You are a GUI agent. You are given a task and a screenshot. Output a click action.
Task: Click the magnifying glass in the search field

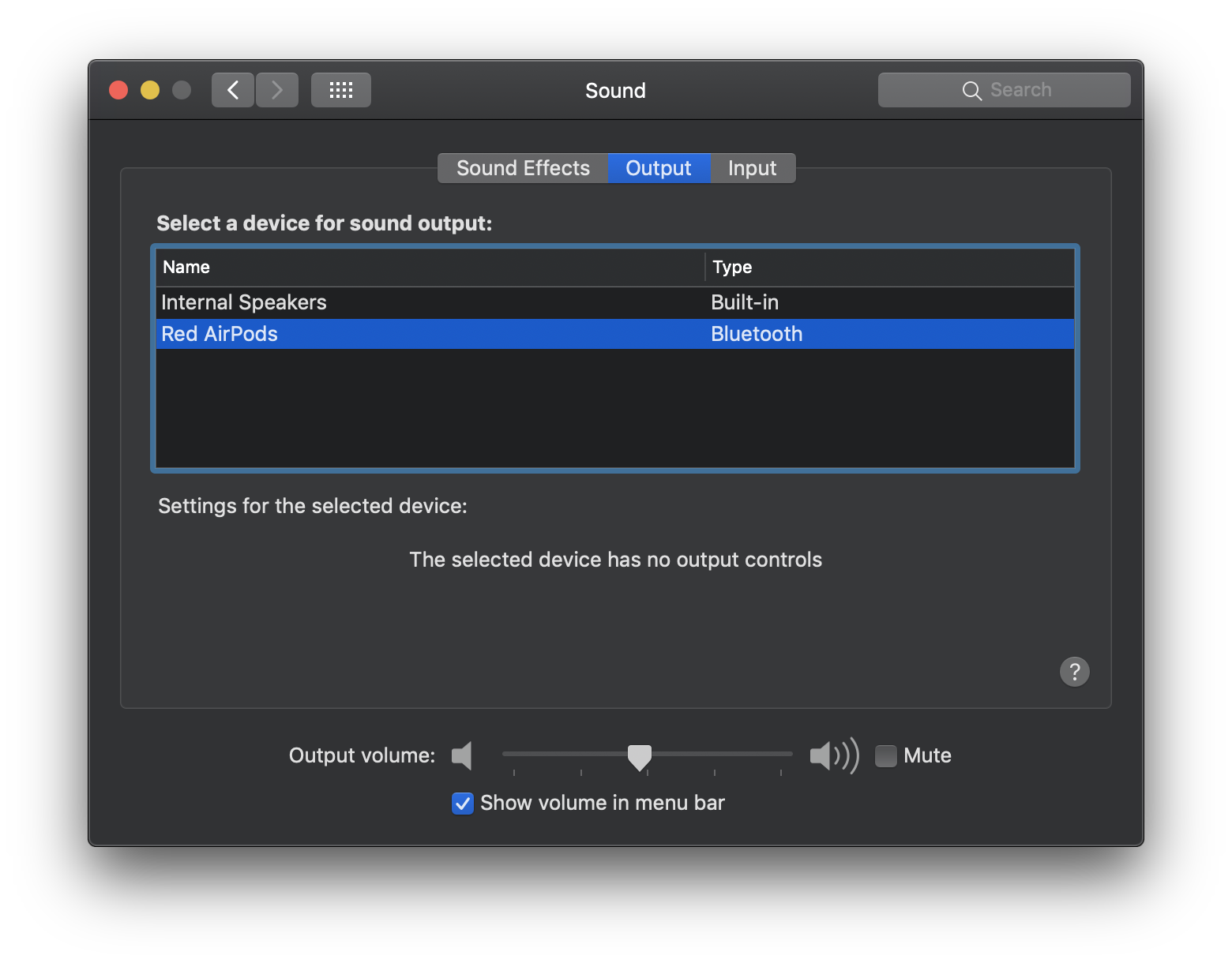point(971,91)
